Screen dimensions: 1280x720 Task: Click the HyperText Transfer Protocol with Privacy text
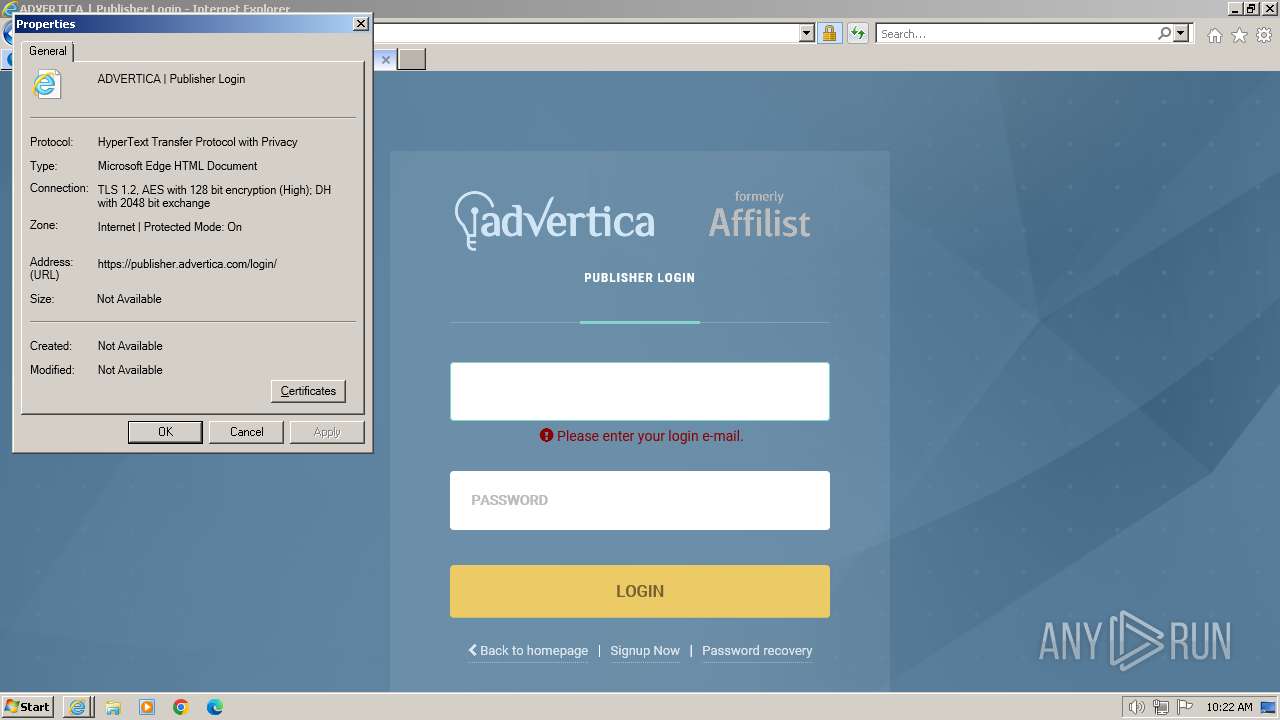(x=197, y=142)
